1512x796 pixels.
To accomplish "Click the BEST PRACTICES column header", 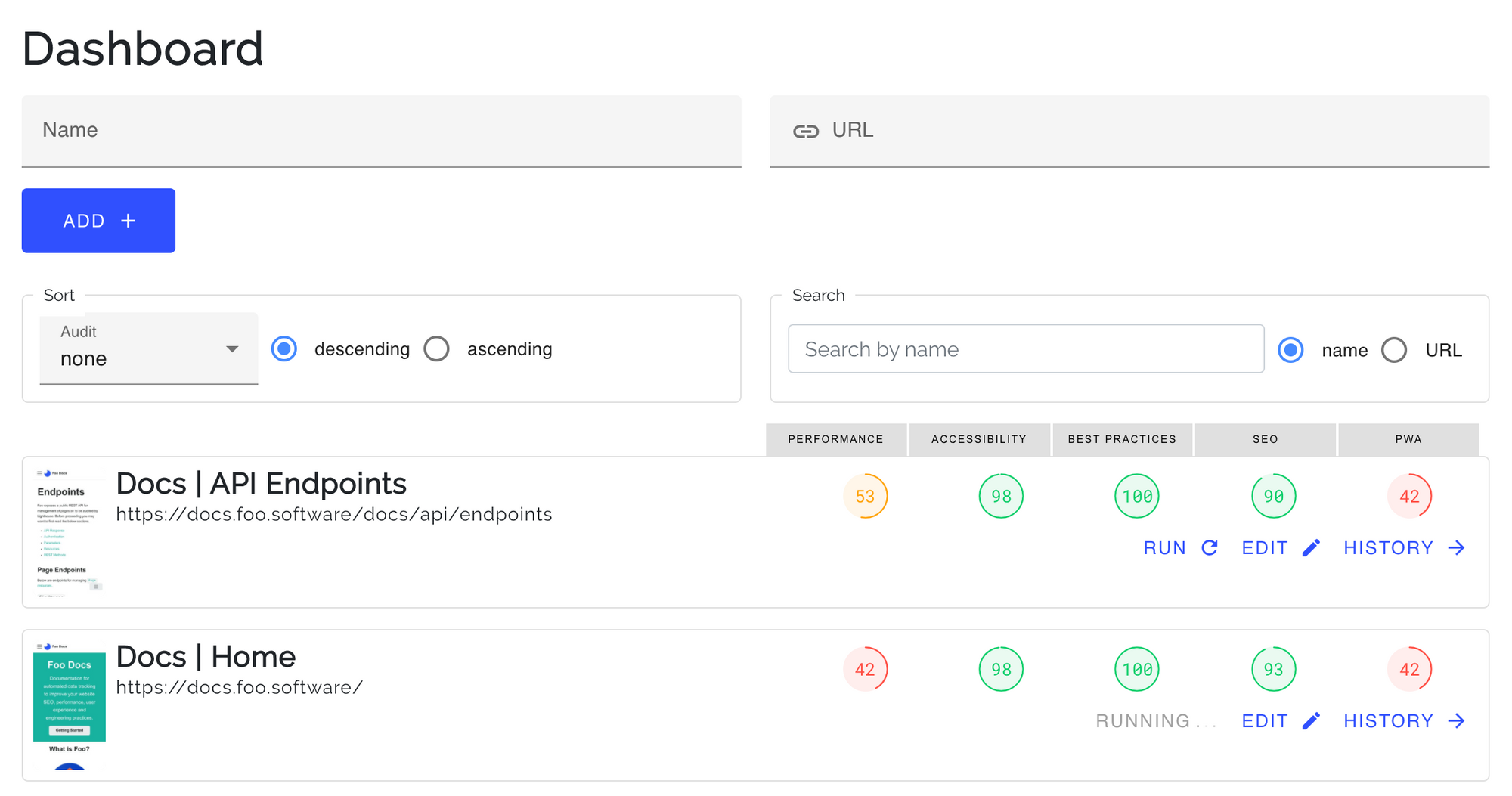I will [x=1122, y=439].
